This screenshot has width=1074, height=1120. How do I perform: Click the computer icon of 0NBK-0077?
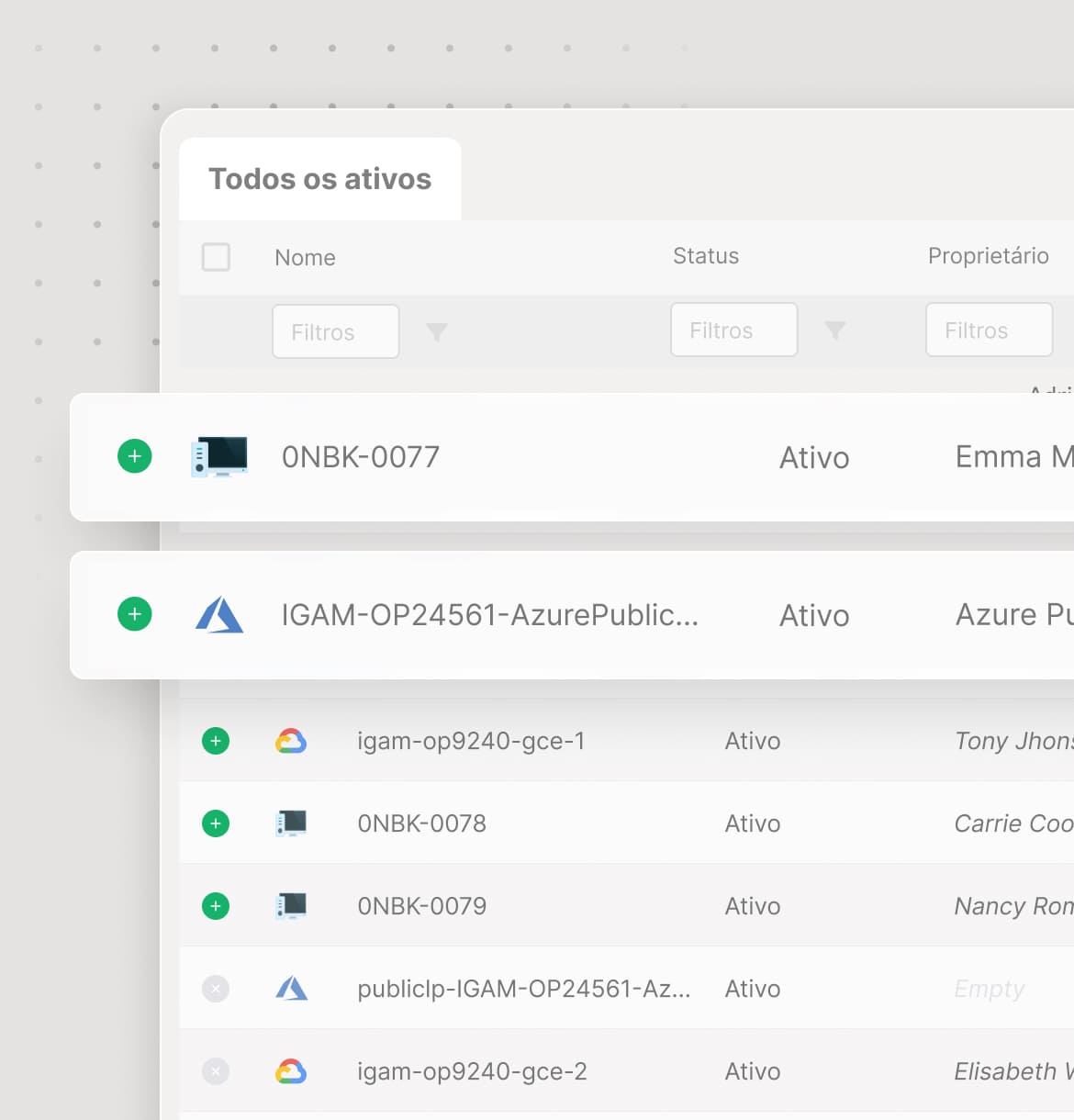coord(219,456)
